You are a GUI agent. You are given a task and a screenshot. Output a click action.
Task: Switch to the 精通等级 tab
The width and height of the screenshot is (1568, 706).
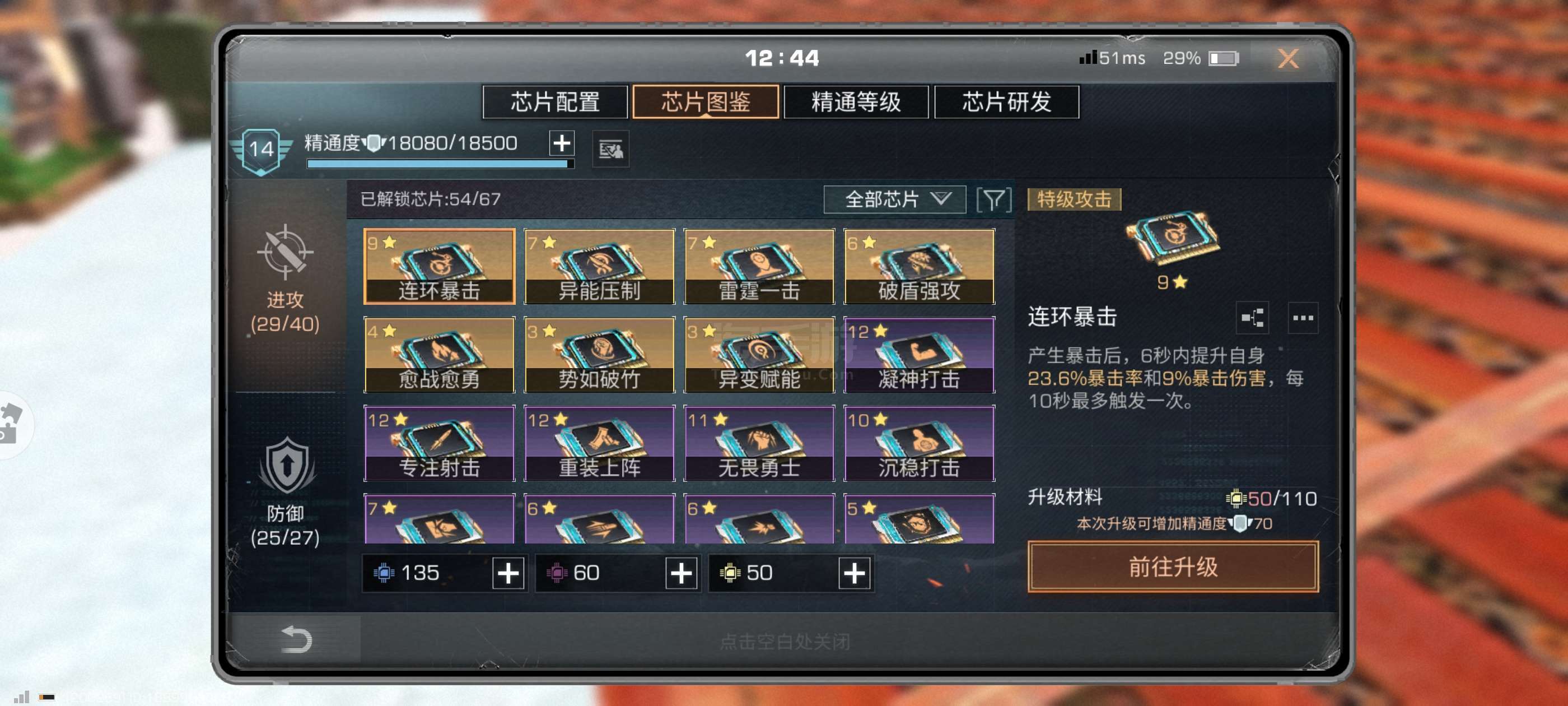[855, 102]
